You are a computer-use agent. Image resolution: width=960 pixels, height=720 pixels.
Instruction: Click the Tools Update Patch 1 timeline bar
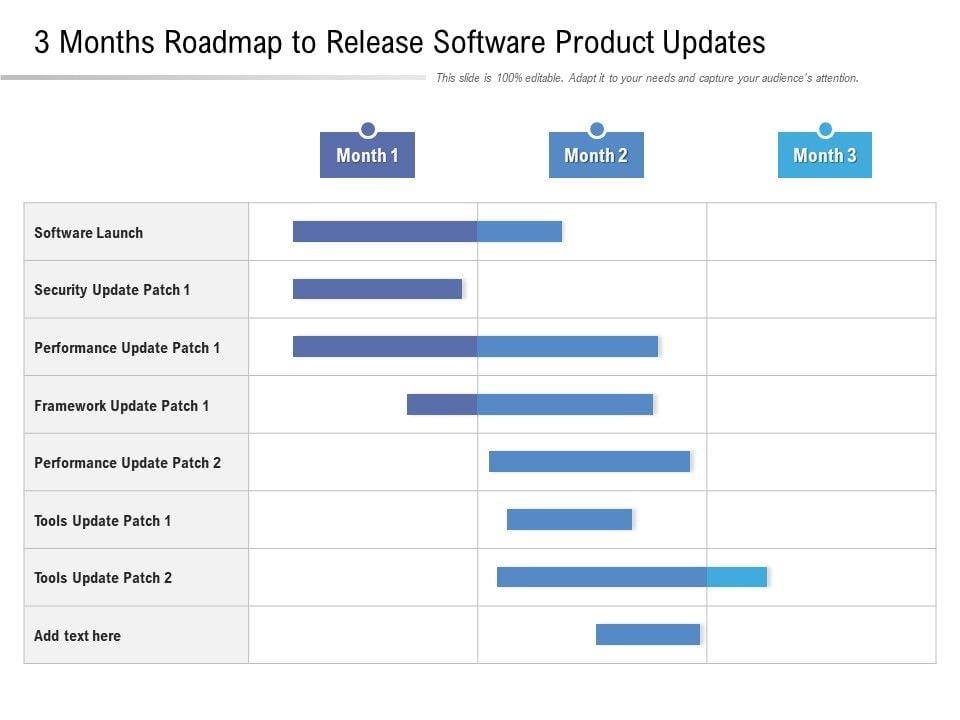pyautogui.click(x=569, y=519)
